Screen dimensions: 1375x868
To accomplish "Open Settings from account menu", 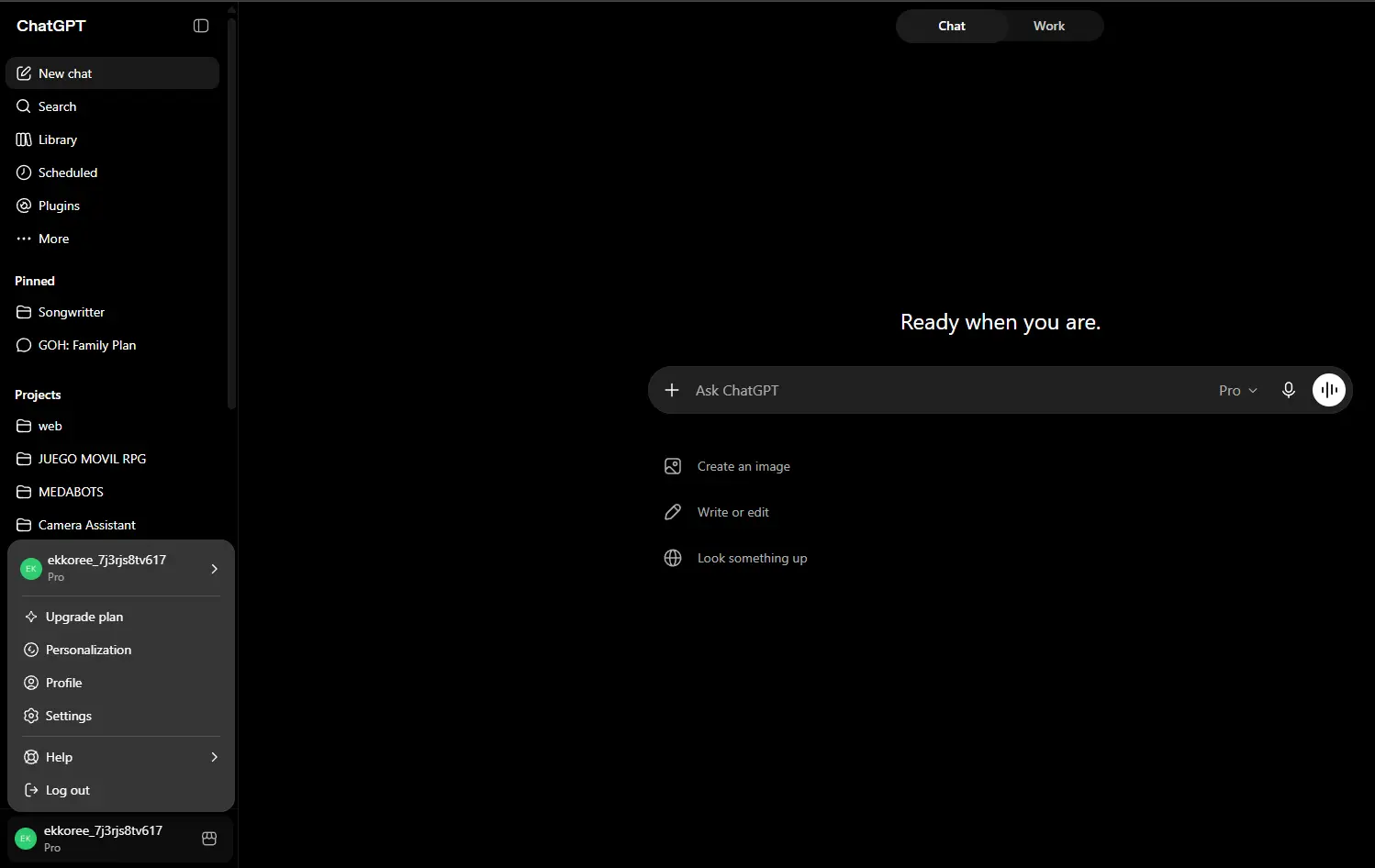I will (121, 716).
